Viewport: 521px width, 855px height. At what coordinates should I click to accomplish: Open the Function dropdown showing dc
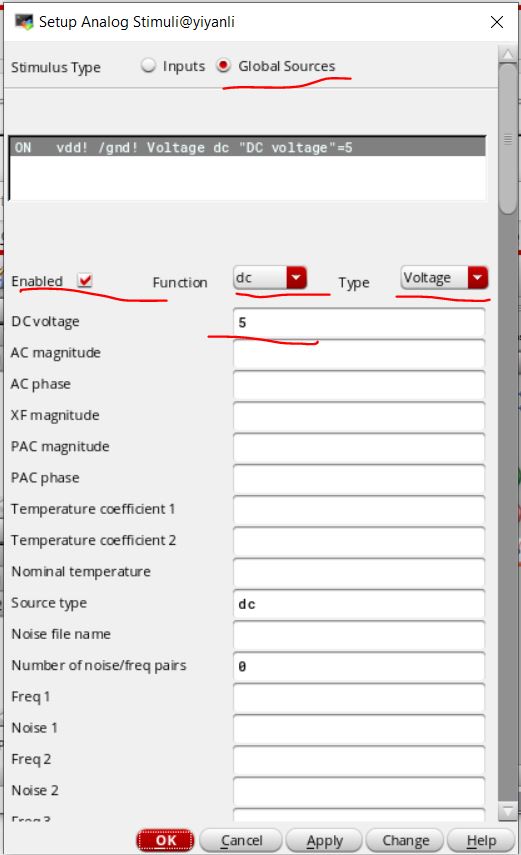270,278
